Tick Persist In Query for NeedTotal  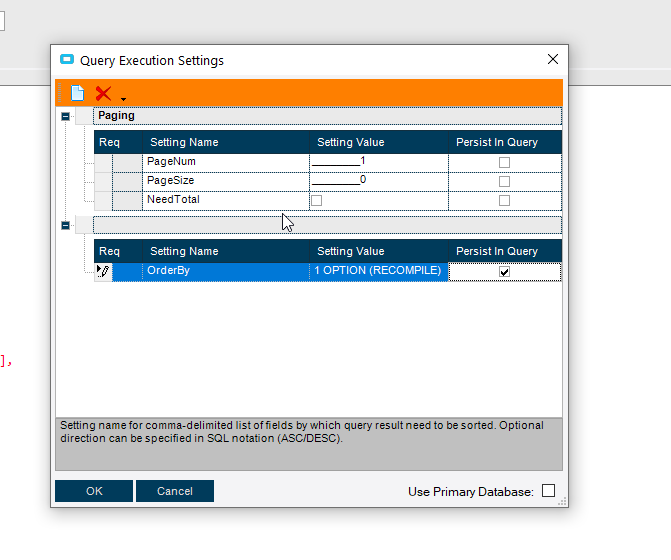[505, 201]
